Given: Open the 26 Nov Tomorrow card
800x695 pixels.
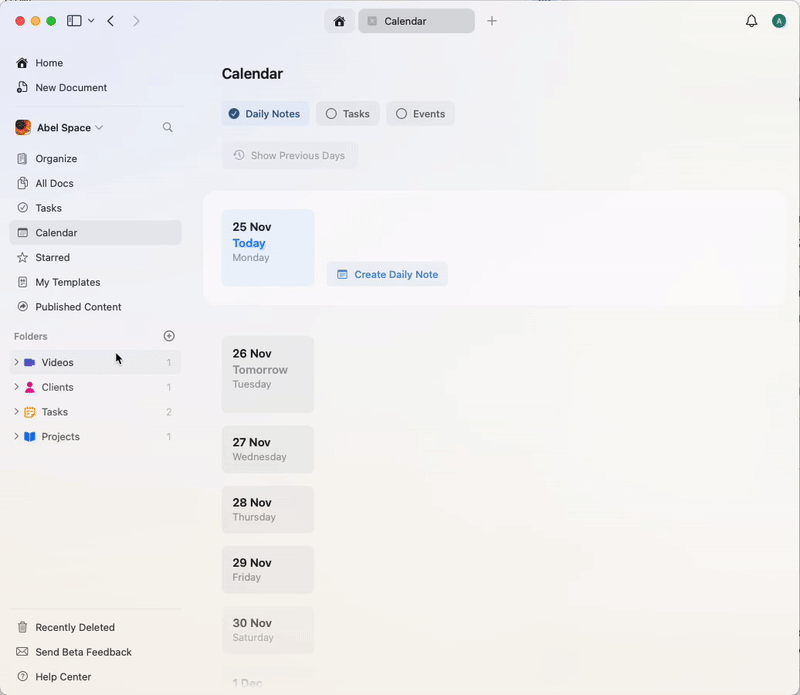Looking at the screenshot, I should (x=267, y=374).
